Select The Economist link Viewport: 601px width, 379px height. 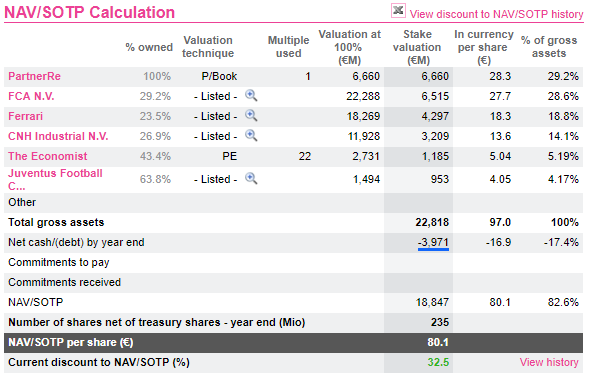[x=48, y=156]
